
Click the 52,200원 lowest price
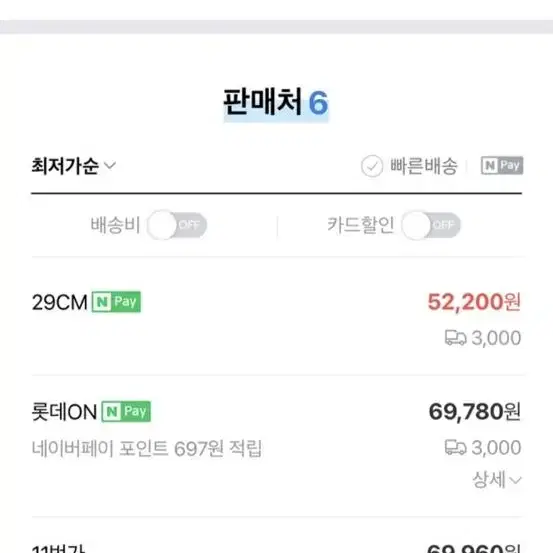474,302
